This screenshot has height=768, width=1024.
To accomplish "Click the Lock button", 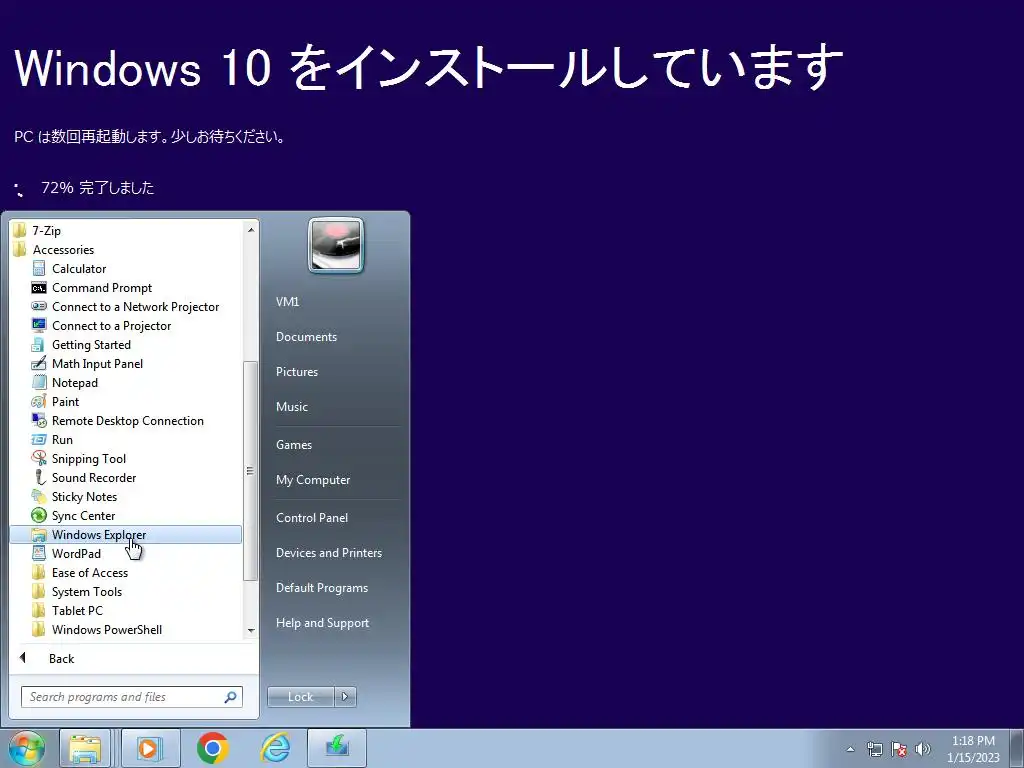I will point(300,697).
